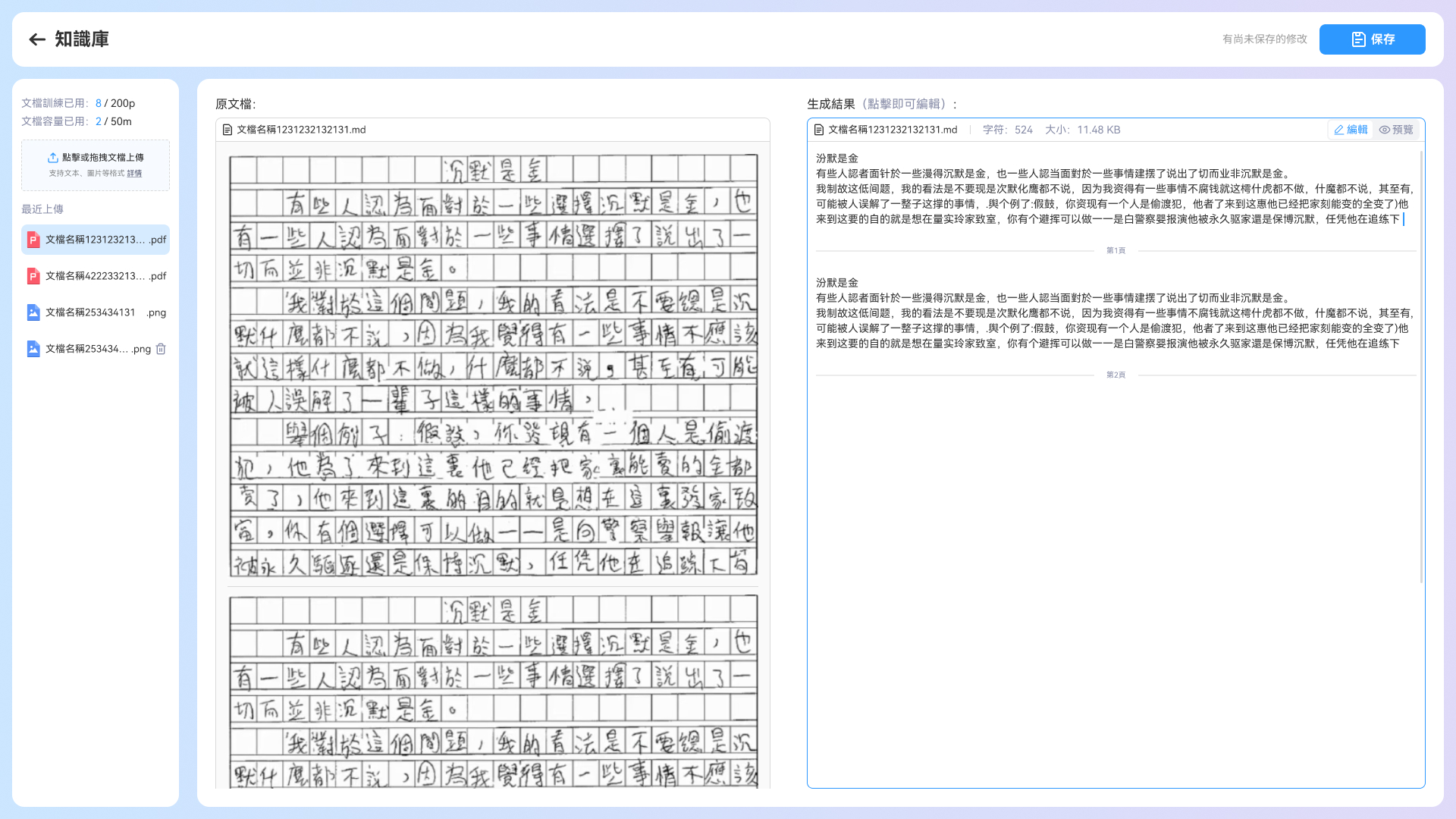
Task: Click the upload icon in the upload area
Action: click(53, 158)
